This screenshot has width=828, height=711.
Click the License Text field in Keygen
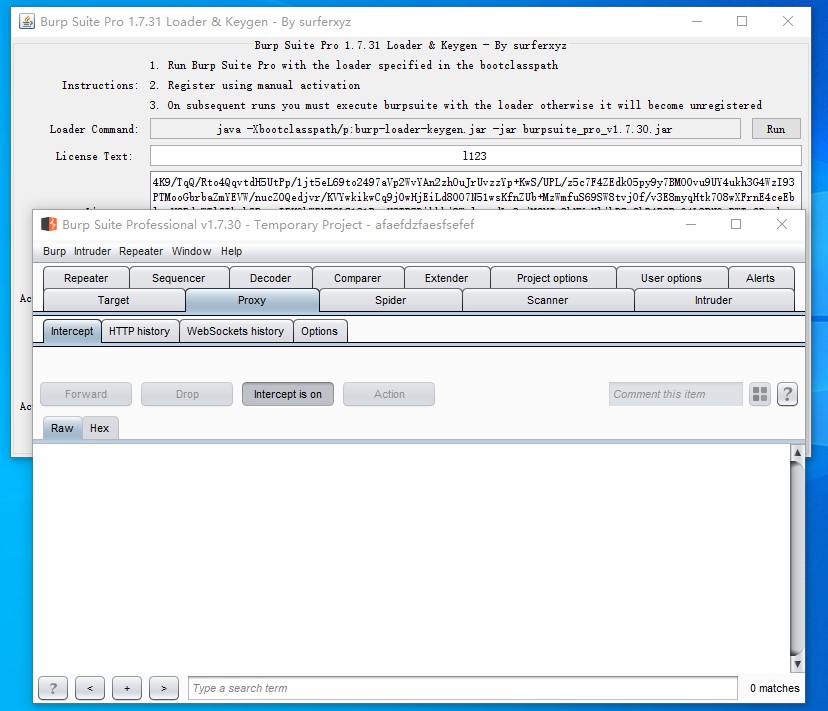coord(475,156)
